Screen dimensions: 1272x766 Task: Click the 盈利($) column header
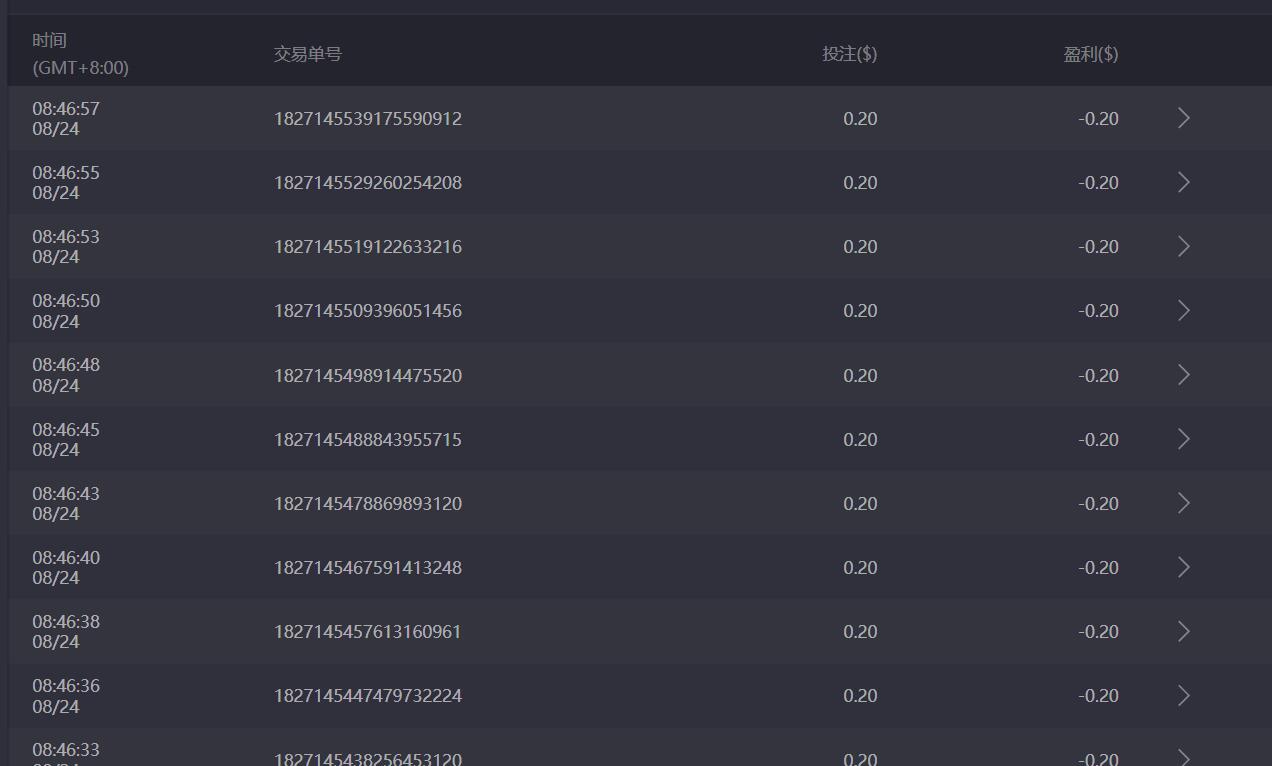(x=1090, y=54)
